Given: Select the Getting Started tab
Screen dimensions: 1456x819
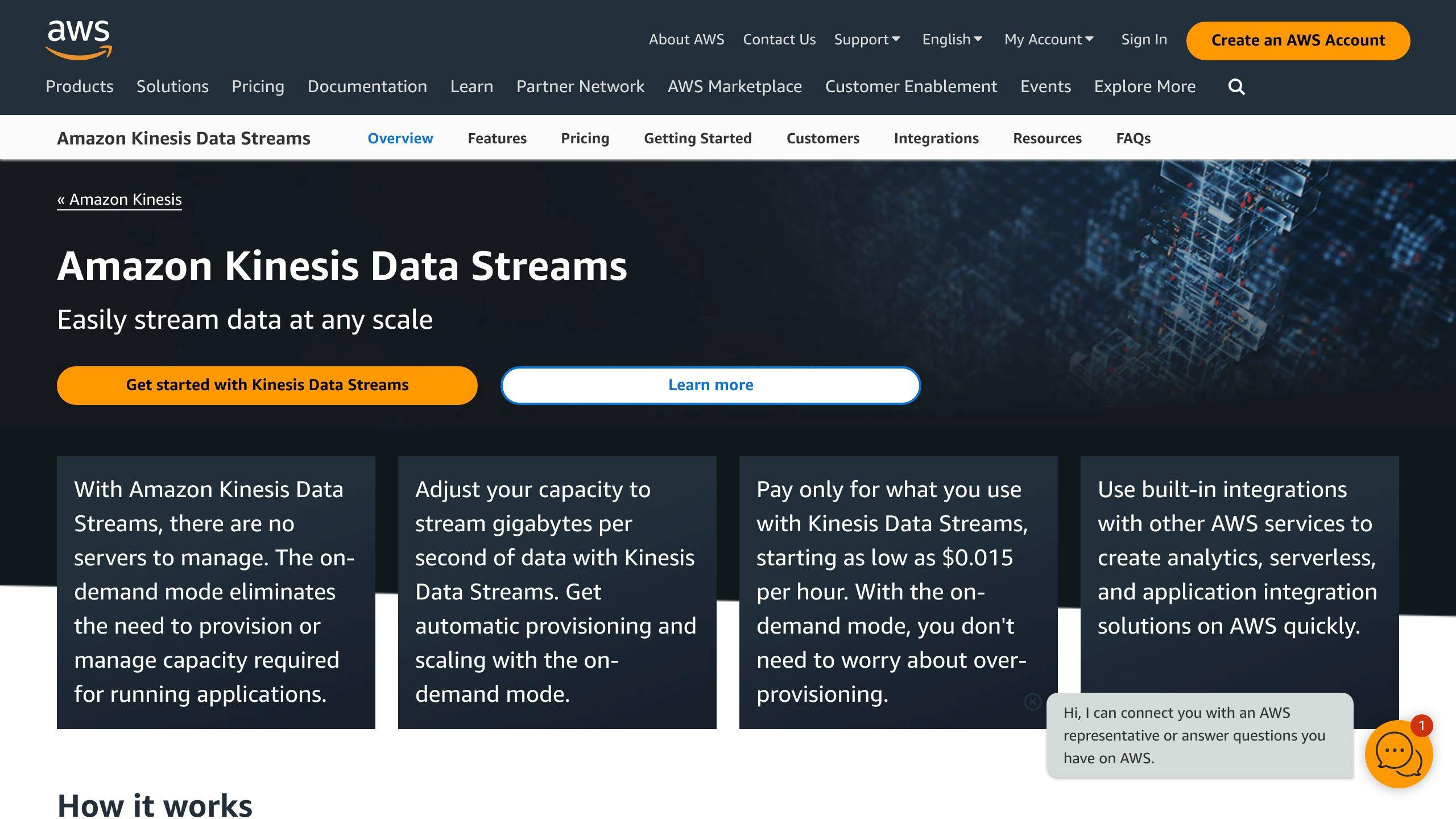Looking at the screenshot, I should click(698, 138).
